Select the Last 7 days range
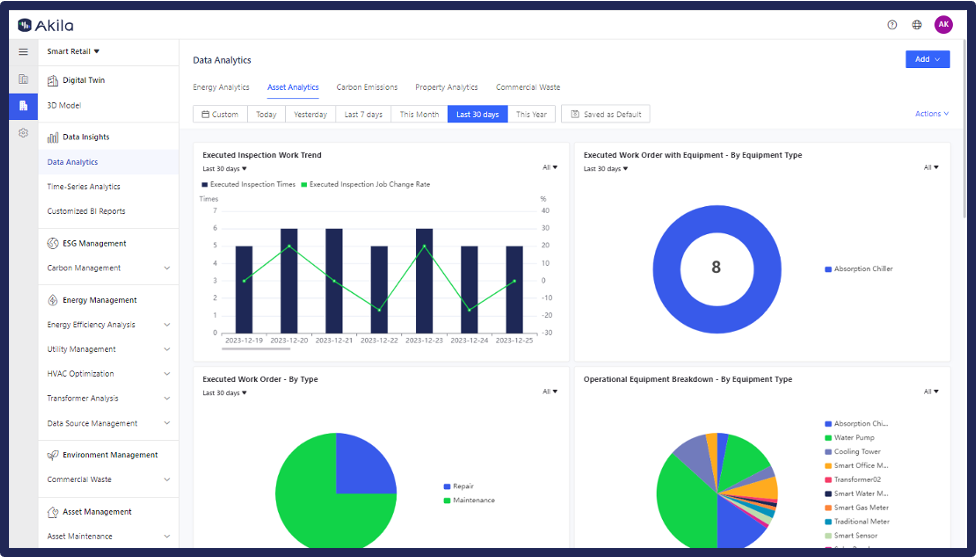This screenshot has height=558, width=976. tap(364, 114)
